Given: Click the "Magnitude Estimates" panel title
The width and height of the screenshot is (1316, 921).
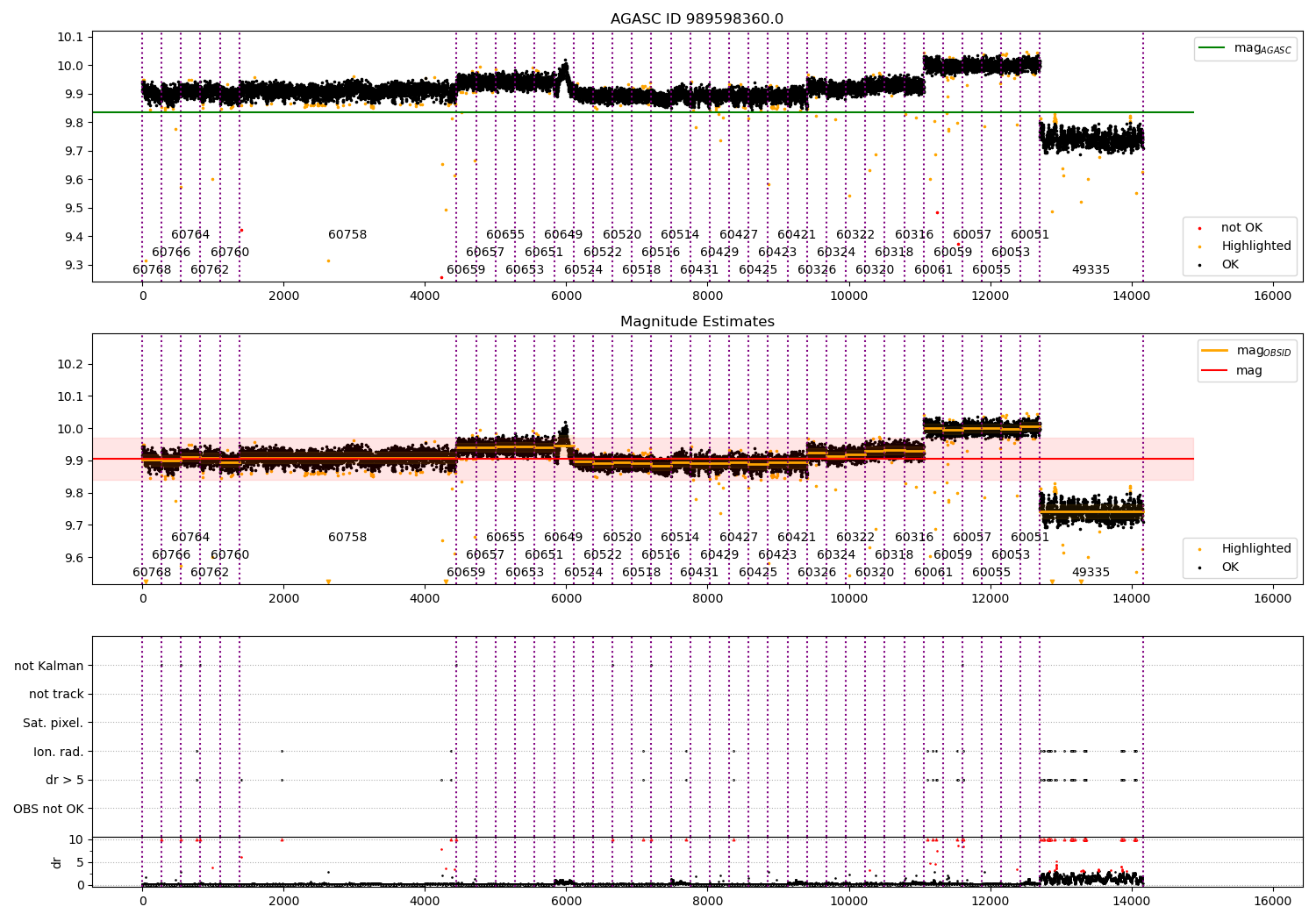Looking at the screenshot, I should (x=697, y=322).
